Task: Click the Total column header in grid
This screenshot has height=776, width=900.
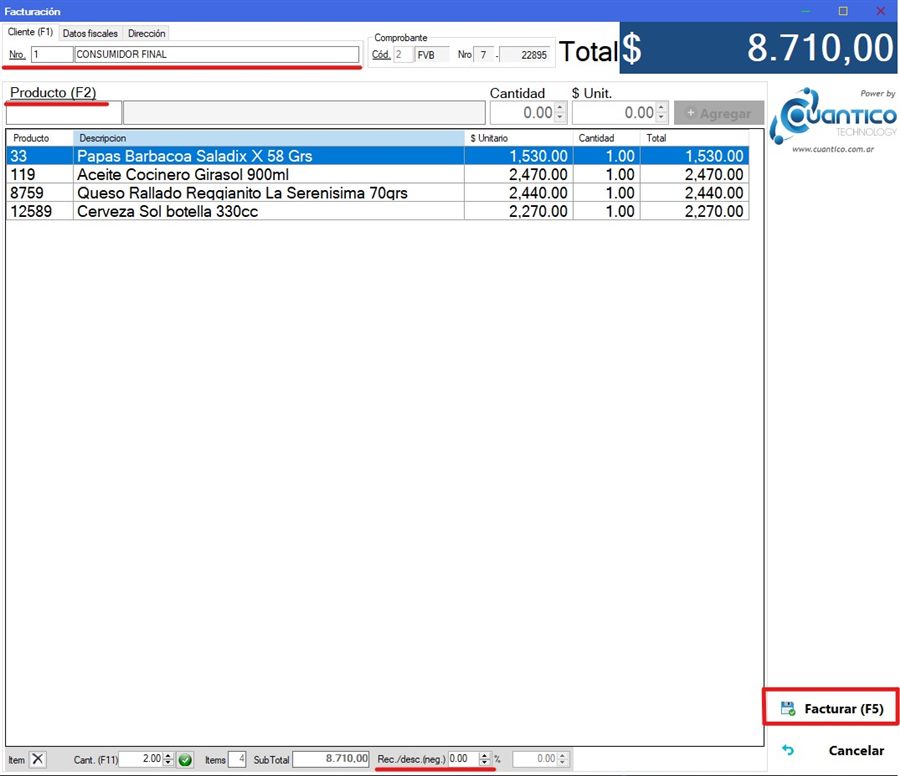Action: pyautogui.click(x=695, y=138)
